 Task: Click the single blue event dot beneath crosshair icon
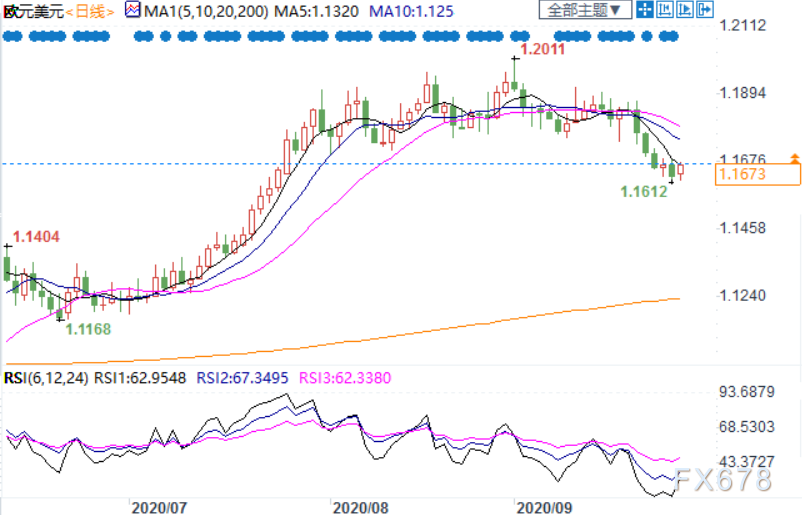[647, 36]
